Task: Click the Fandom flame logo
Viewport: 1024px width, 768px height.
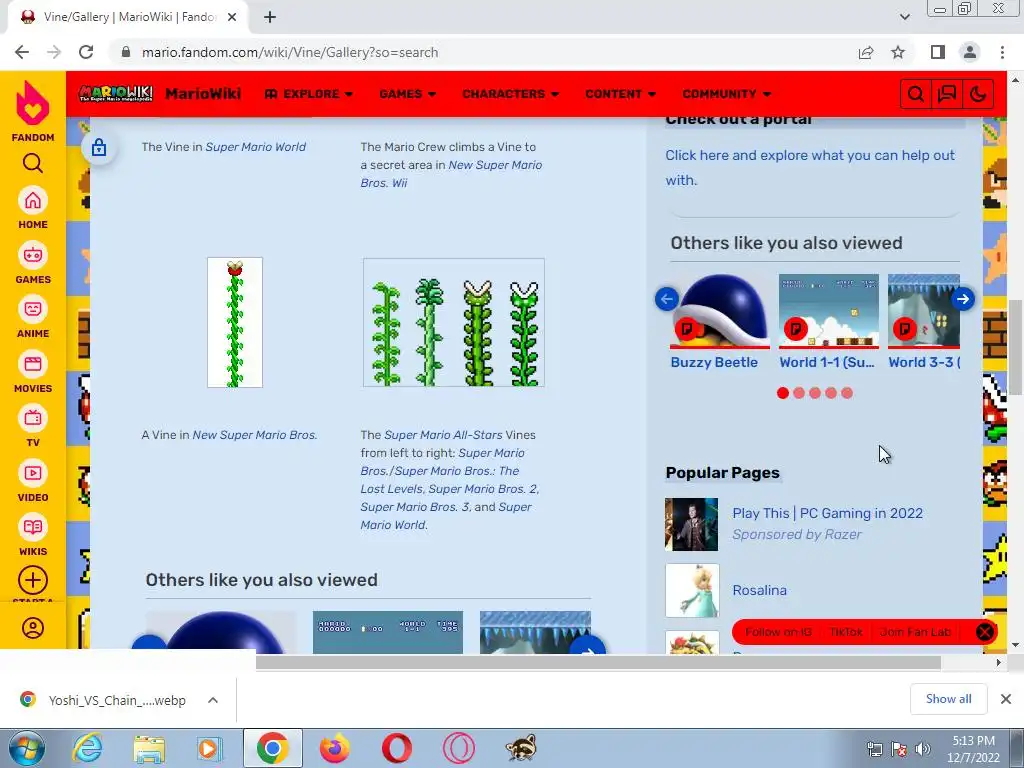Action: [33, 104]
